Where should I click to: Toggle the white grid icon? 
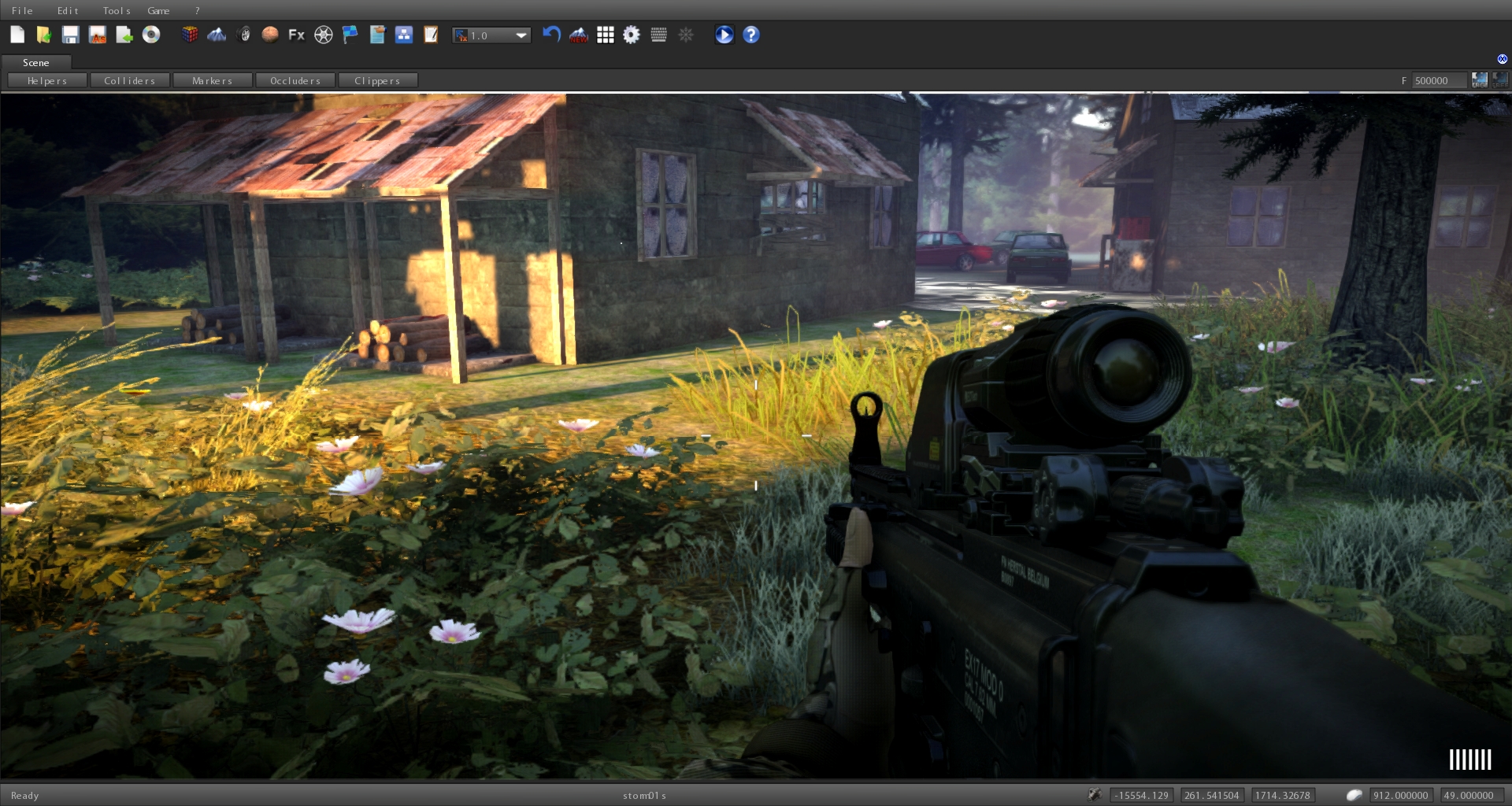click(606, 35)
